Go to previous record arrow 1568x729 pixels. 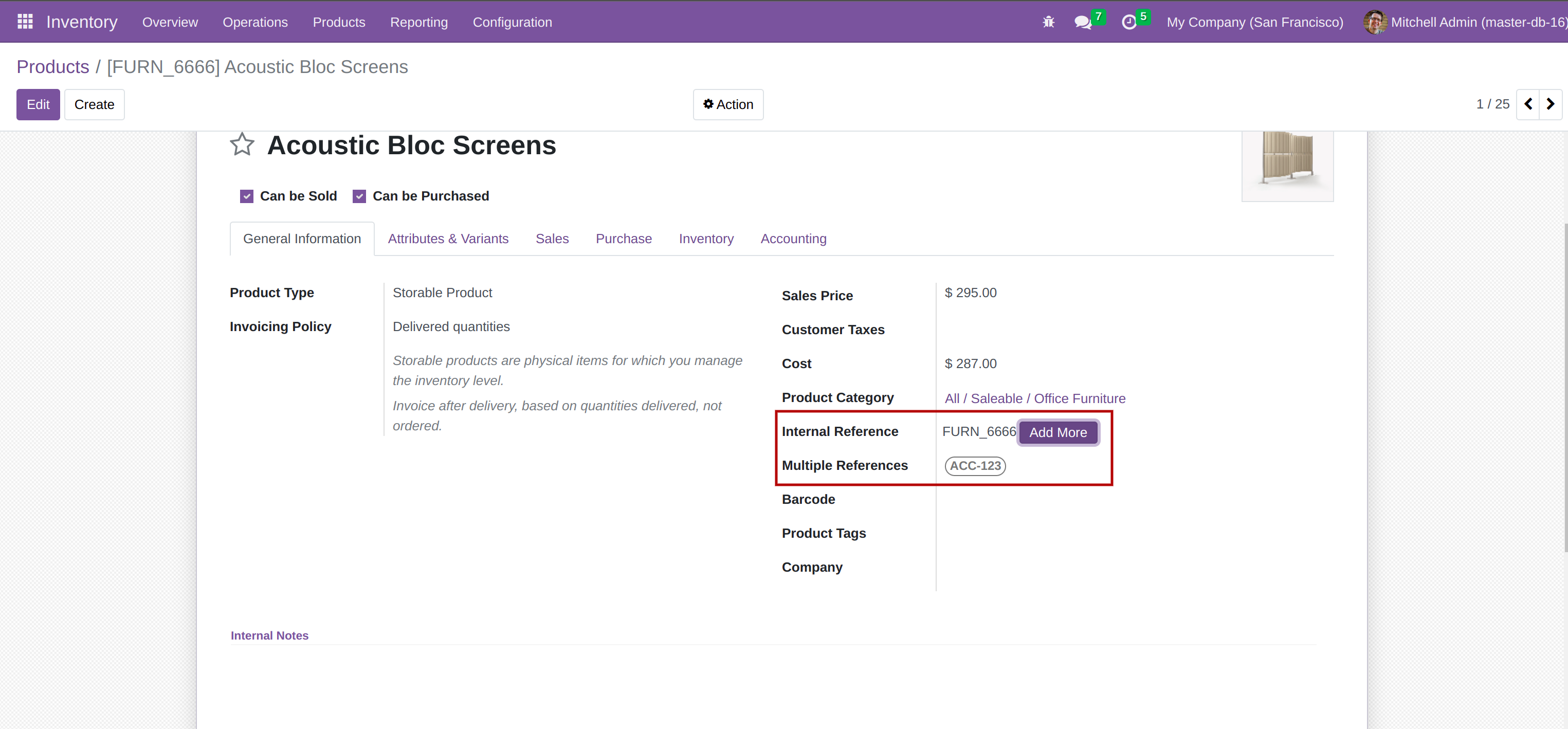(1528, 104)
